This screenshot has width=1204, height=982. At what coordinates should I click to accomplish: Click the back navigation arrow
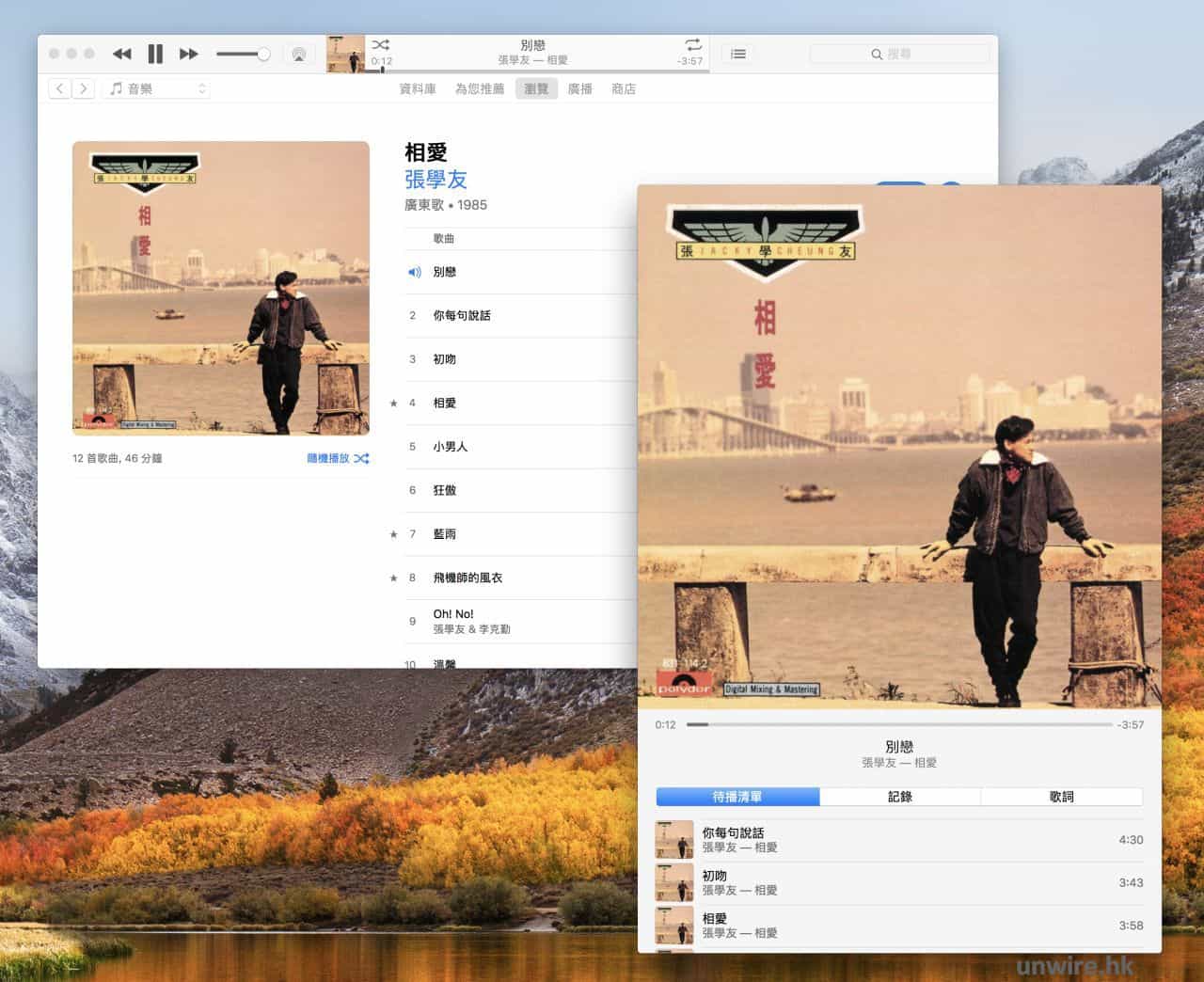pyautogui.click(x=60, y=88)
